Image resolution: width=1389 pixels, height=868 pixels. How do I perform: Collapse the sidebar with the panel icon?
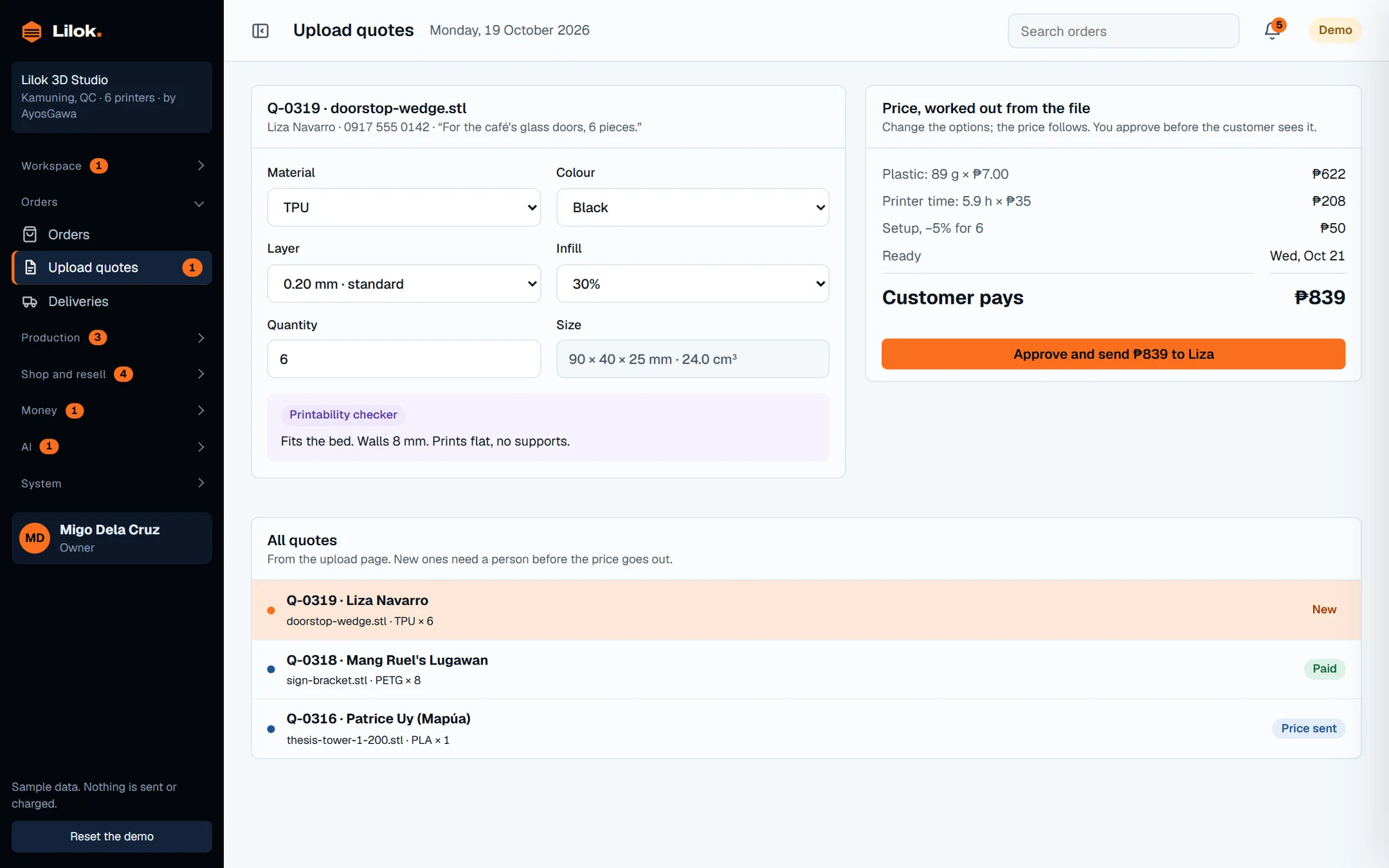click(260, 31)
